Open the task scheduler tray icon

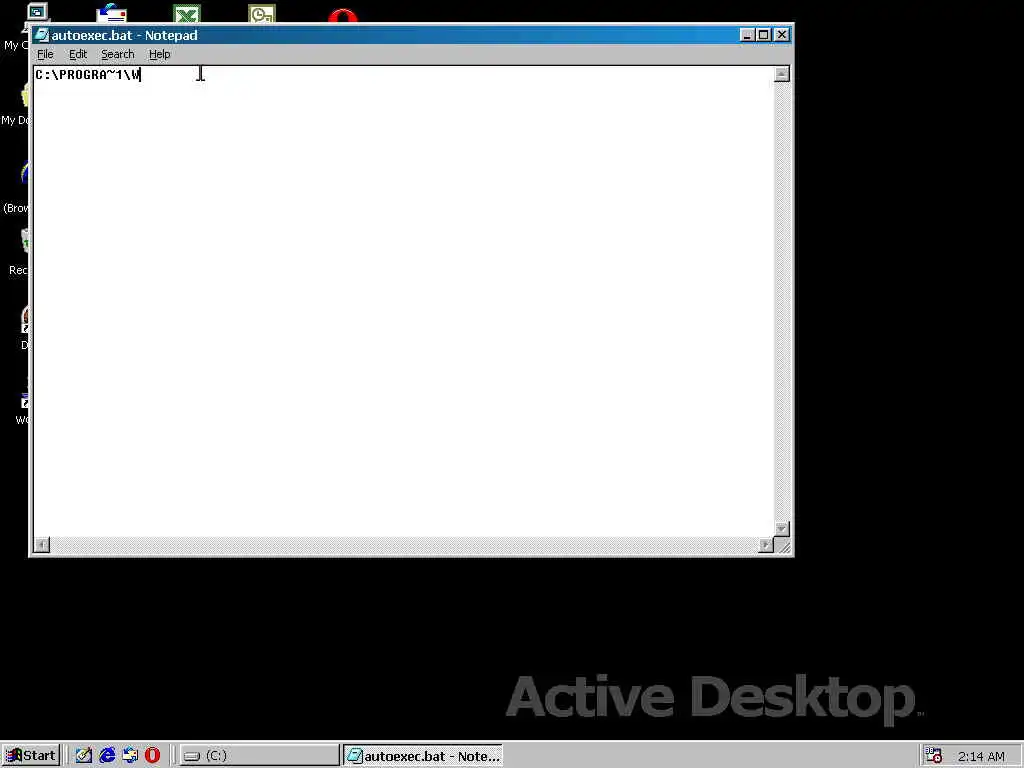pos(933,756)
